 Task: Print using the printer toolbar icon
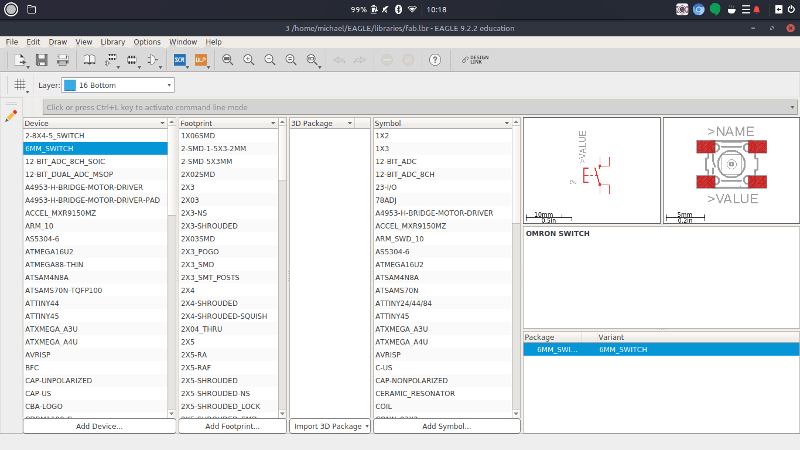click(x=63, y=60)
